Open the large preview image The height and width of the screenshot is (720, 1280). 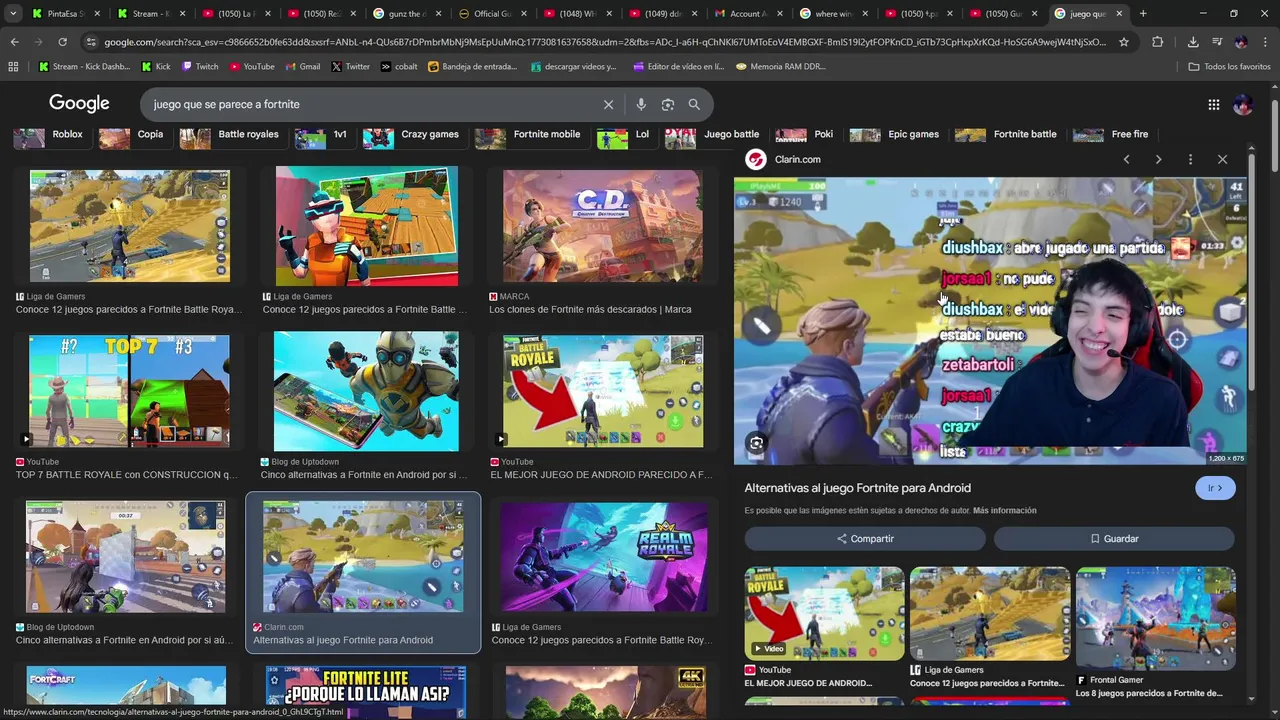coord(990,321)
